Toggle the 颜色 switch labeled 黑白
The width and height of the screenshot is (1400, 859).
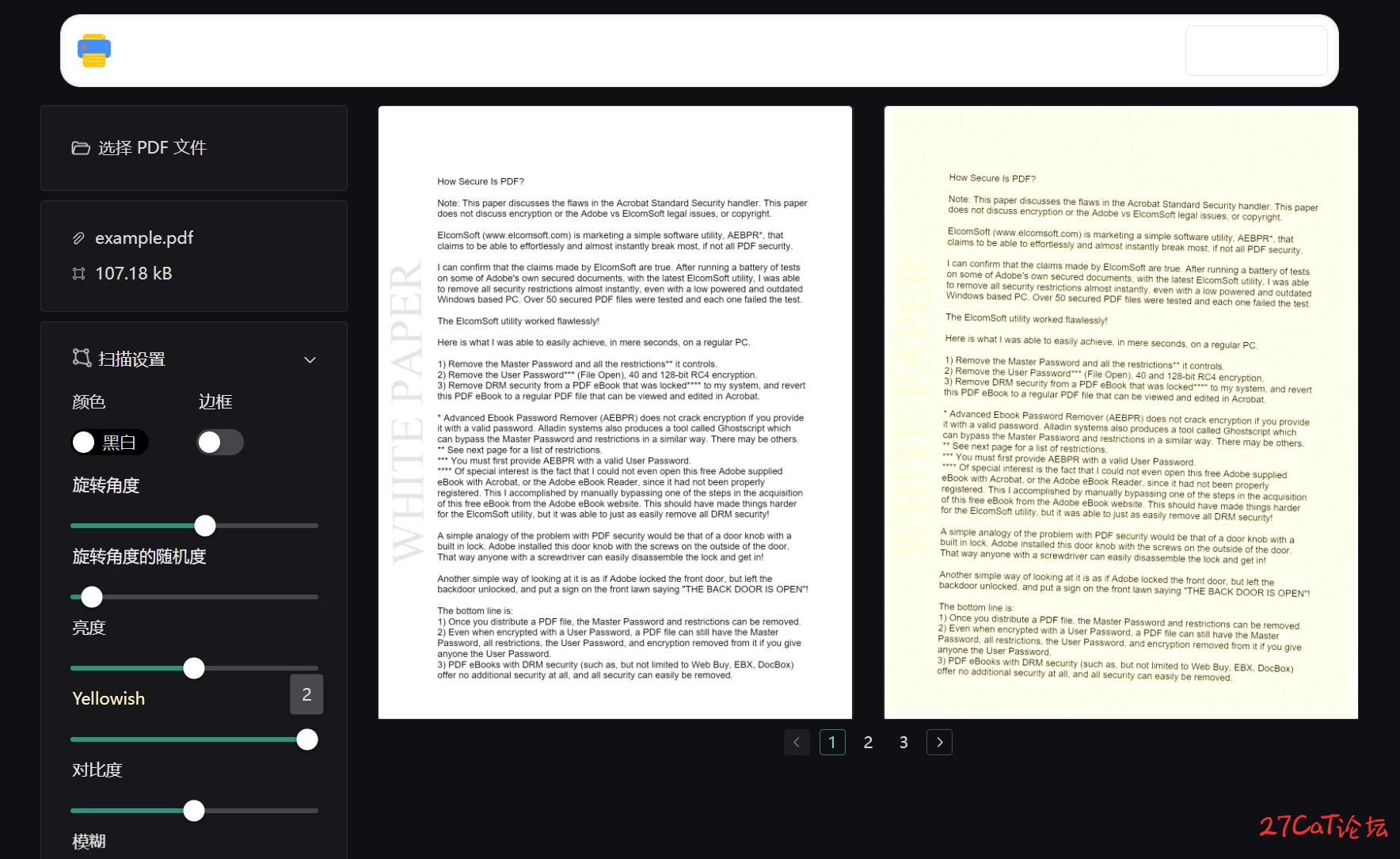coord(109,443)
